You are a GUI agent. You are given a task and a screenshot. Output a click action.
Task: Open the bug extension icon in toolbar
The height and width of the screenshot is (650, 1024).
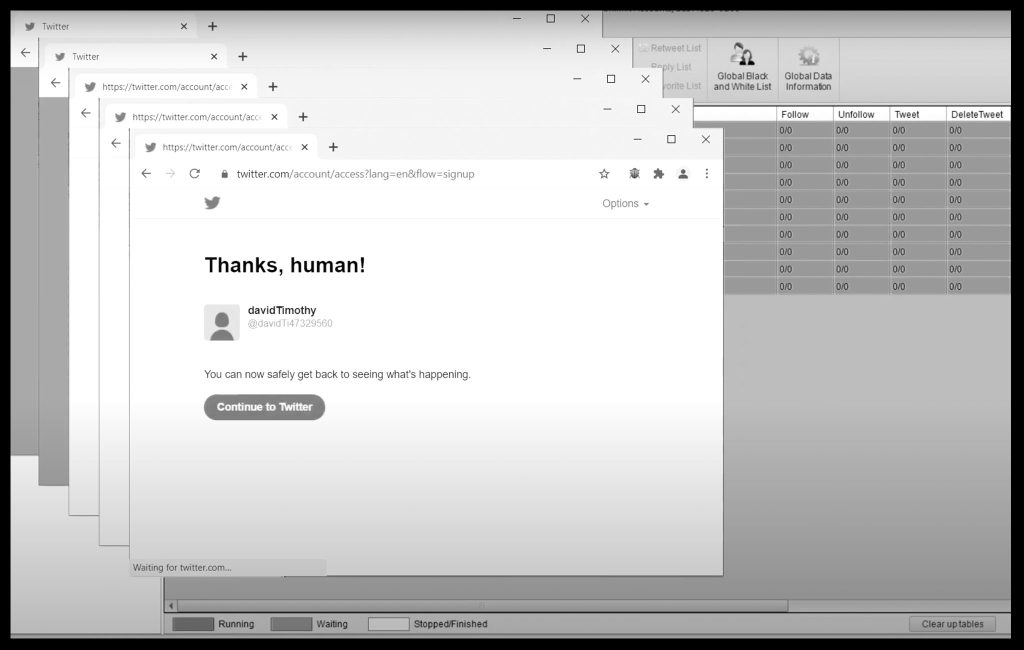(x=634, y=174)
